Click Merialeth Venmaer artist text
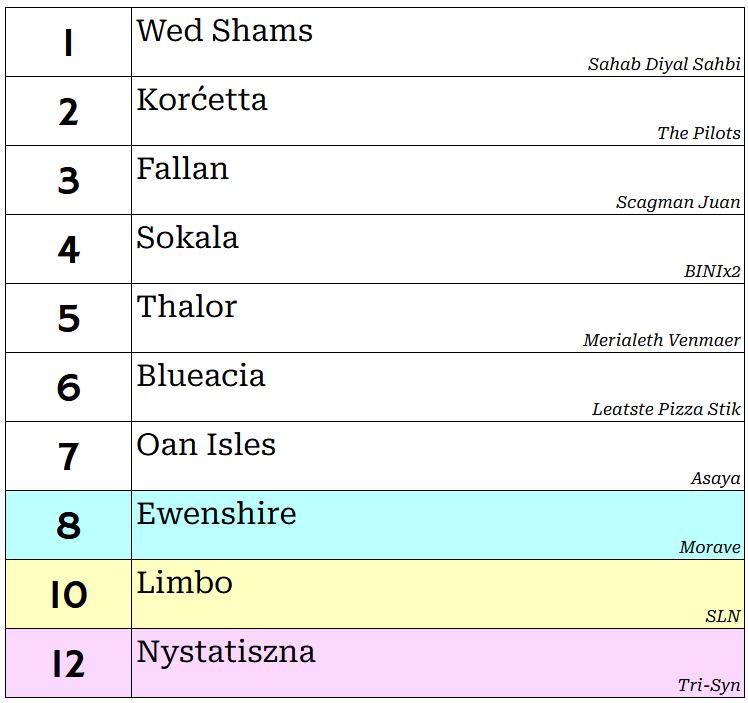The image size is (748, 703). 661,340
